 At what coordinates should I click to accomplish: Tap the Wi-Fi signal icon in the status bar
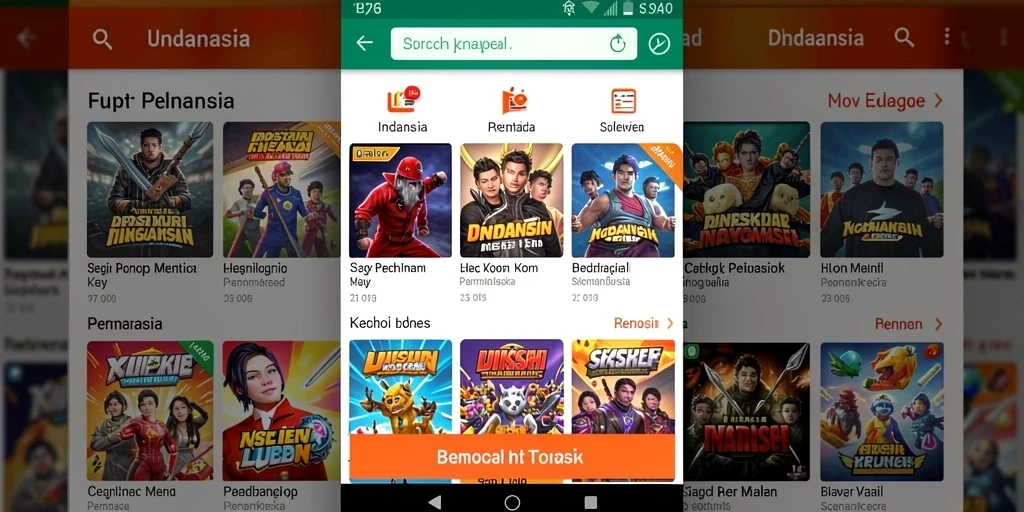click(x=591, y=8)
